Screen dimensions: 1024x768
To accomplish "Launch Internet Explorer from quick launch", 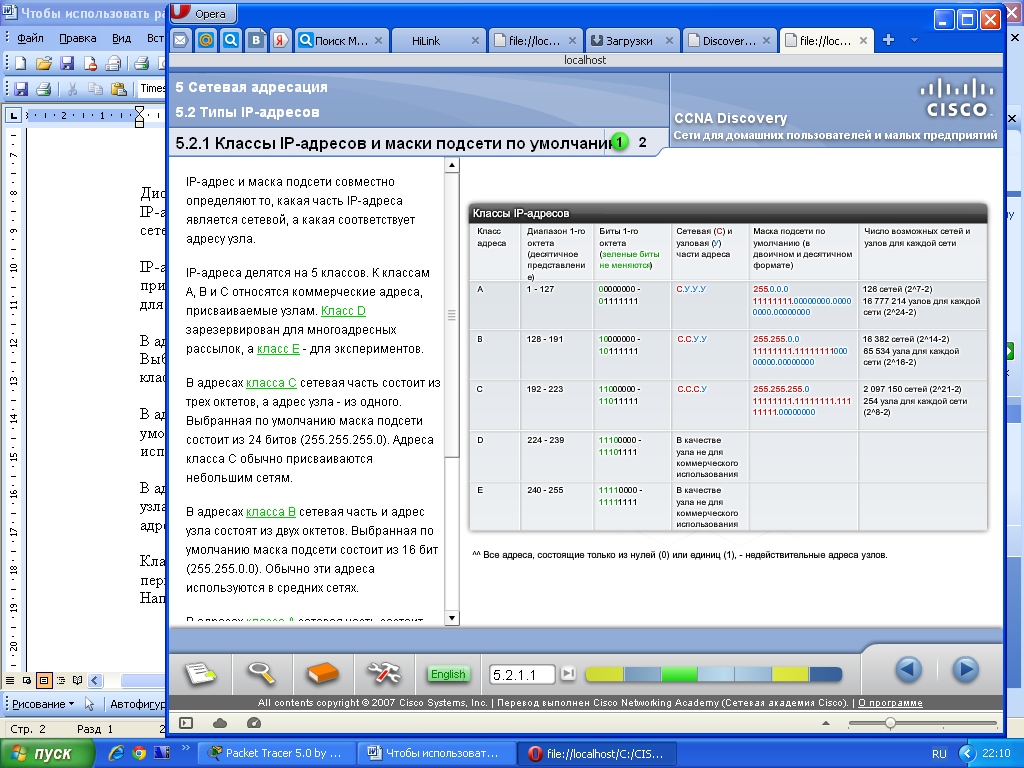I will [x=116, y=753].
